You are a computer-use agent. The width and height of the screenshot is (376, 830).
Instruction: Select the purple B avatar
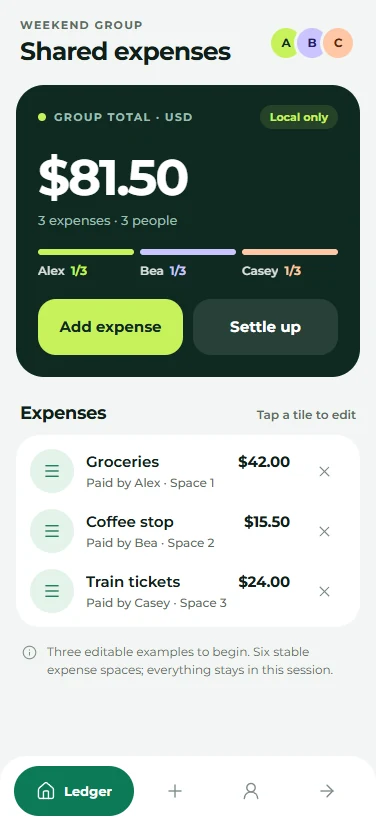pyautogui.click(x=311, y=43)
